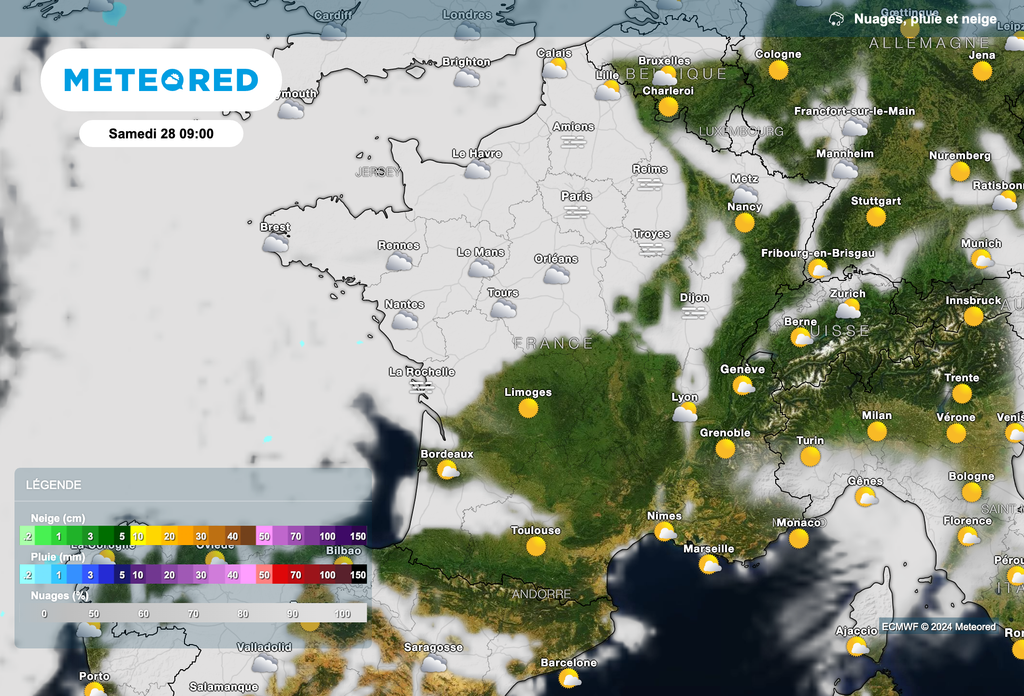Click the red 70 swatch in the Pluie scale
This screenshot has height=696, width=1024.
tap(295, 574)
